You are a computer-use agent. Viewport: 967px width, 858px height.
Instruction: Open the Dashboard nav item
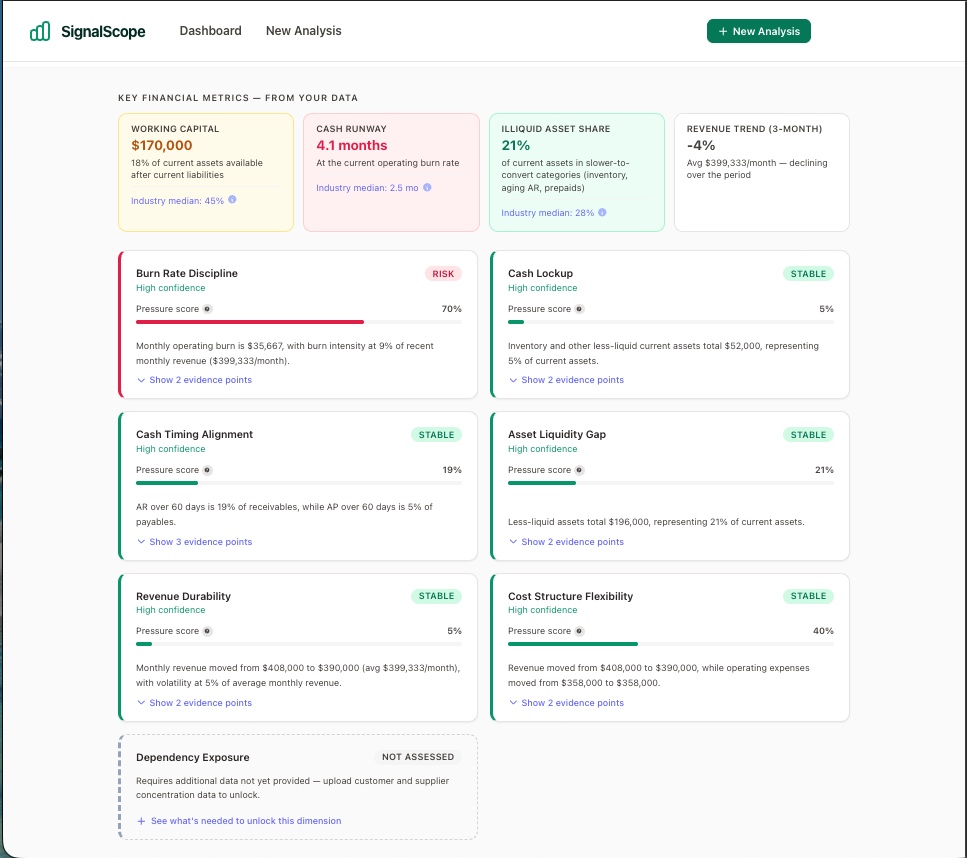(x=210, y=31)
